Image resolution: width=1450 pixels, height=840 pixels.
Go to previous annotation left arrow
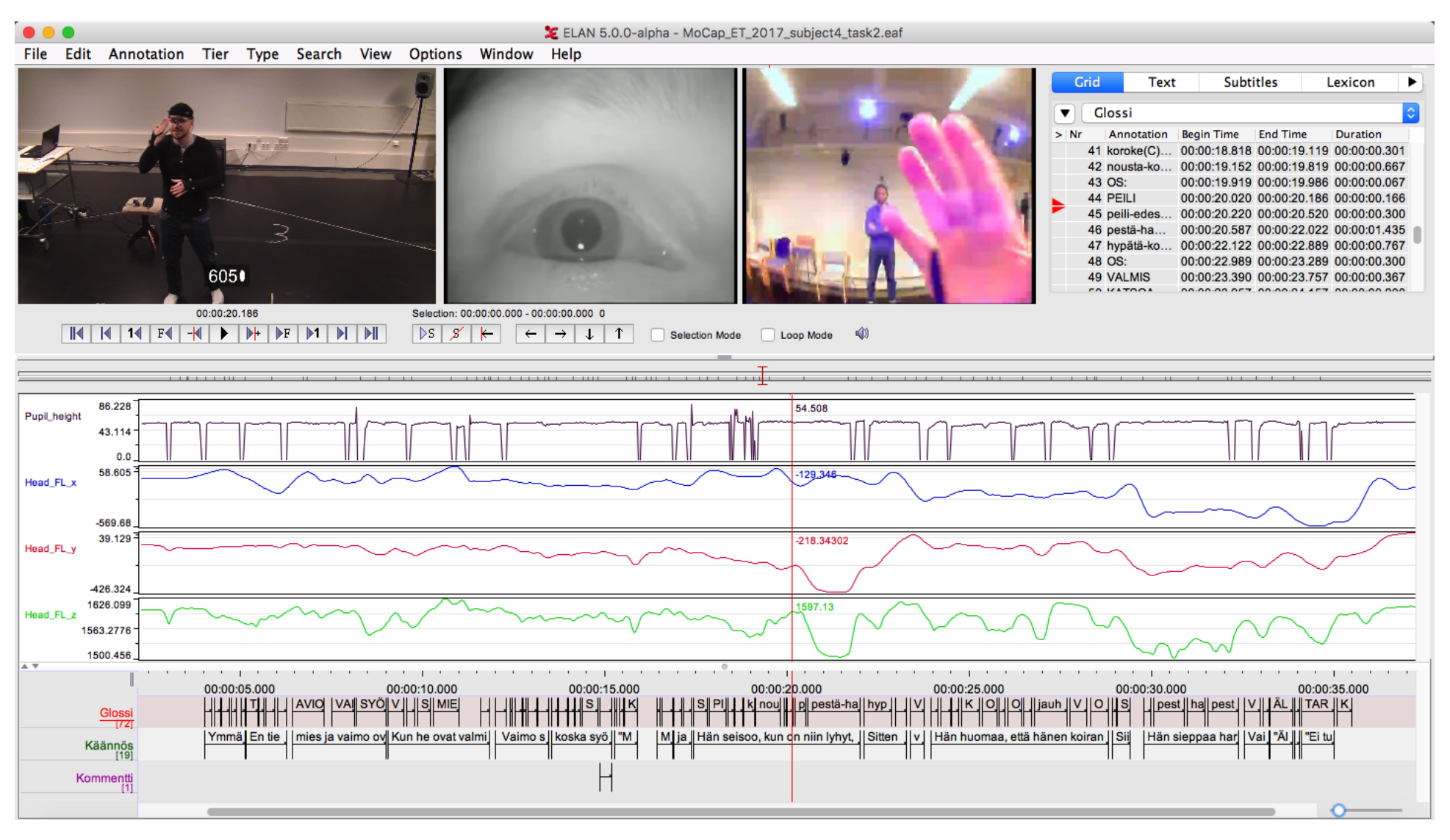click(x=530, y=334)
